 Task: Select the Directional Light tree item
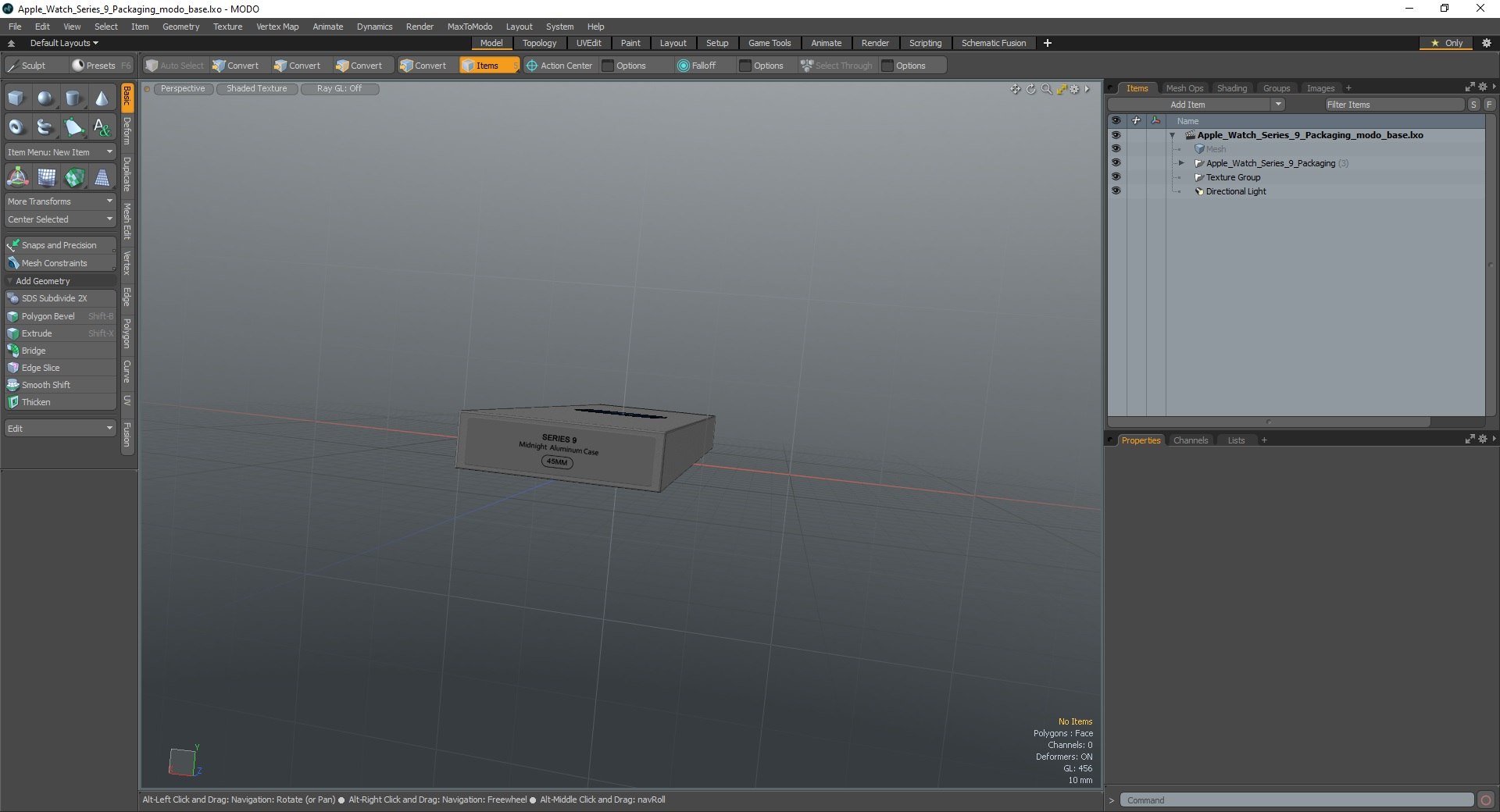[x=1235, y=191]
